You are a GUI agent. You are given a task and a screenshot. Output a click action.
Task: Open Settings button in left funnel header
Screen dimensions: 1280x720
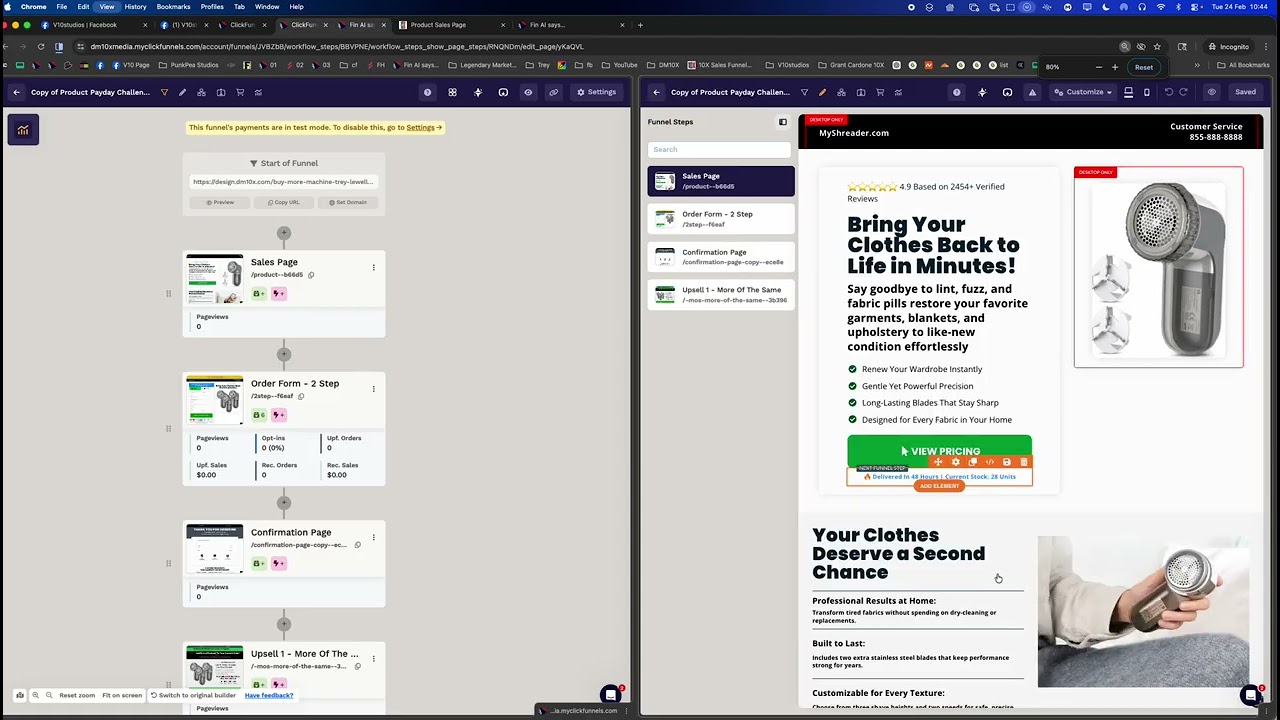point(596,92)
